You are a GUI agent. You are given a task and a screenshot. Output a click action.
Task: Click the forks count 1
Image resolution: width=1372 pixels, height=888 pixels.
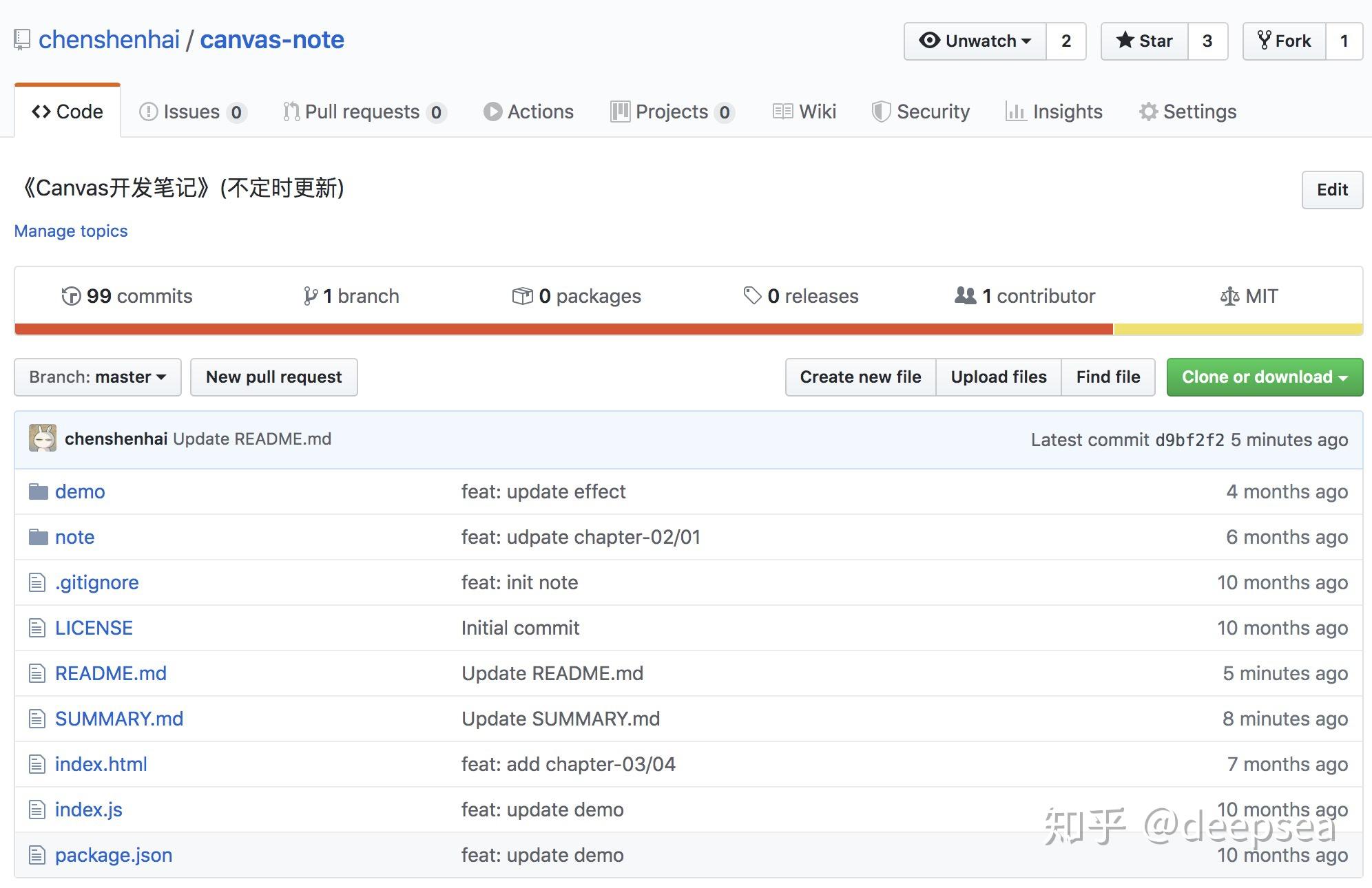1344,41
